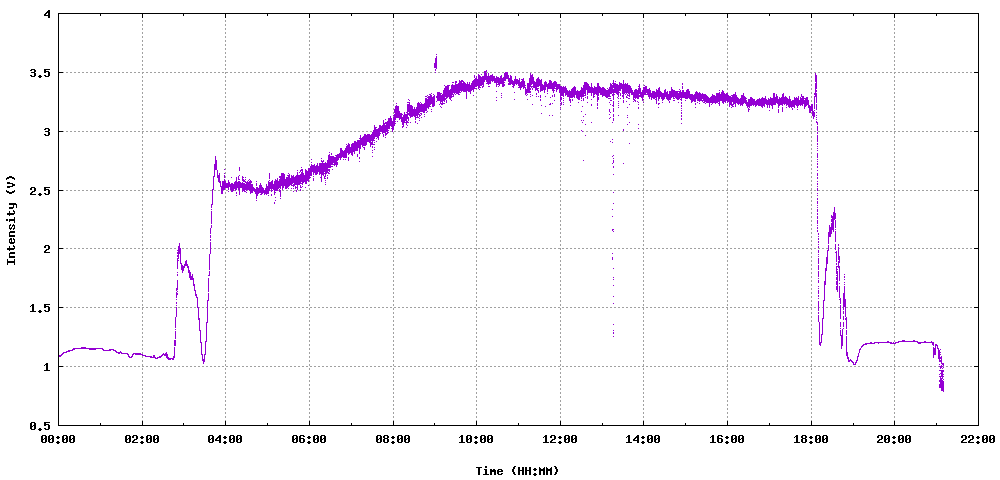
Task: Select the "08:00" x-axis tick label
Action: coord(393,439)
